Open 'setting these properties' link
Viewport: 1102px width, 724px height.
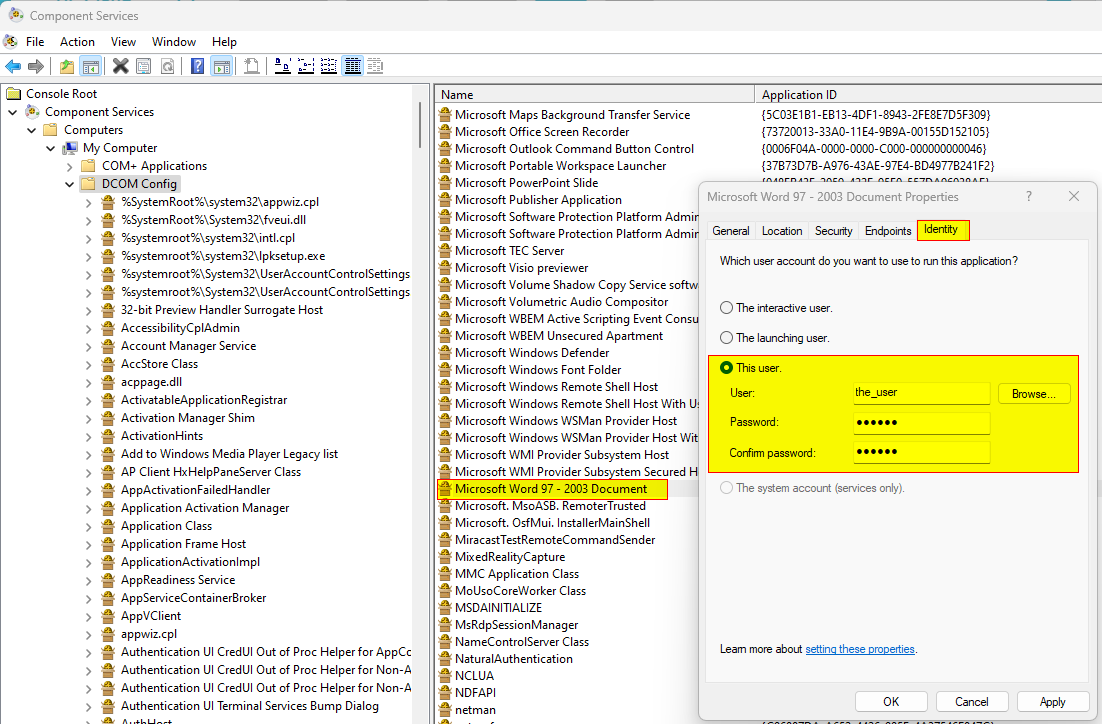pos(859,649)
